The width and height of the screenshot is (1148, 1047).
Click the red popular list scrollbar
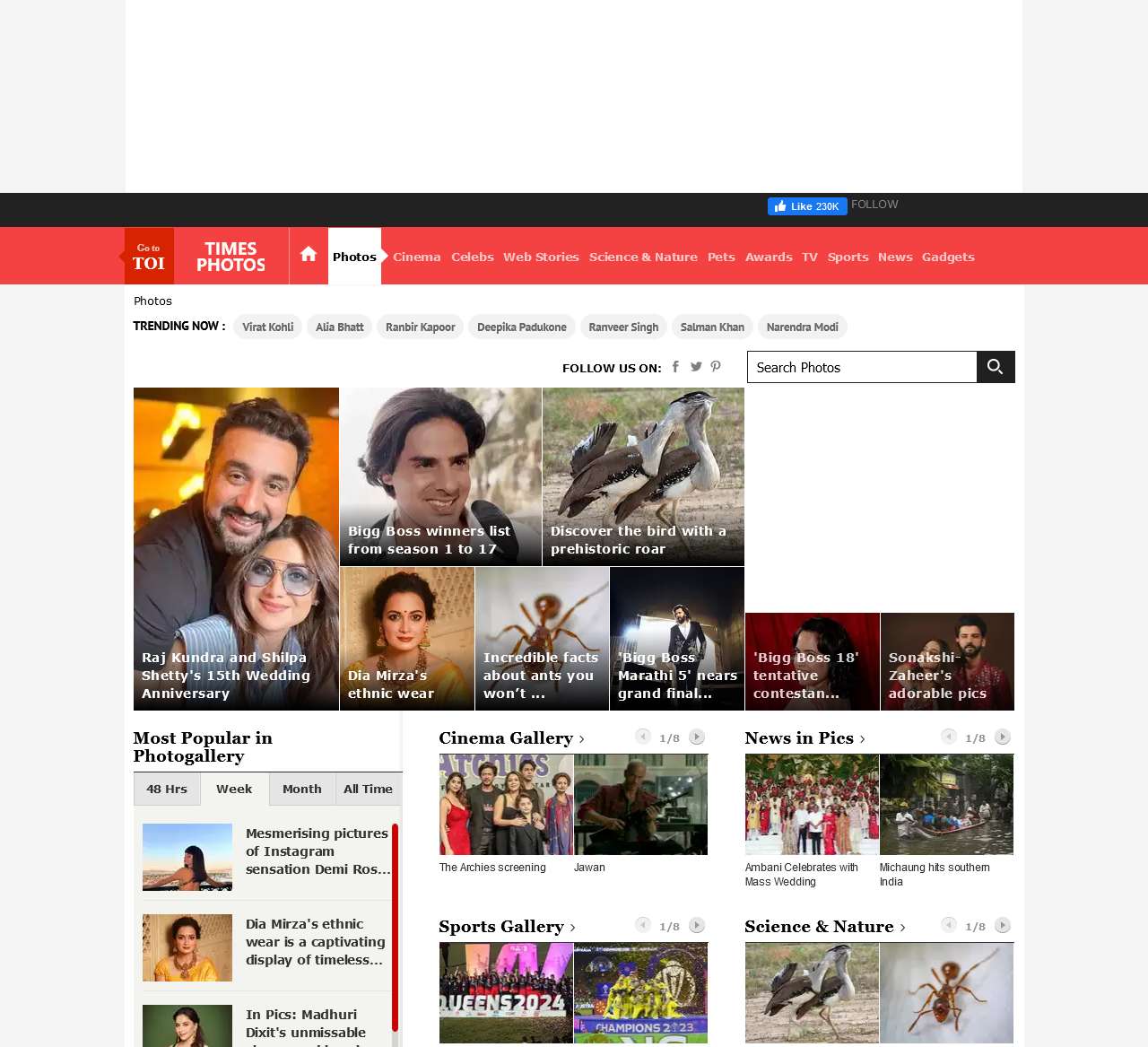pos(395,929)
